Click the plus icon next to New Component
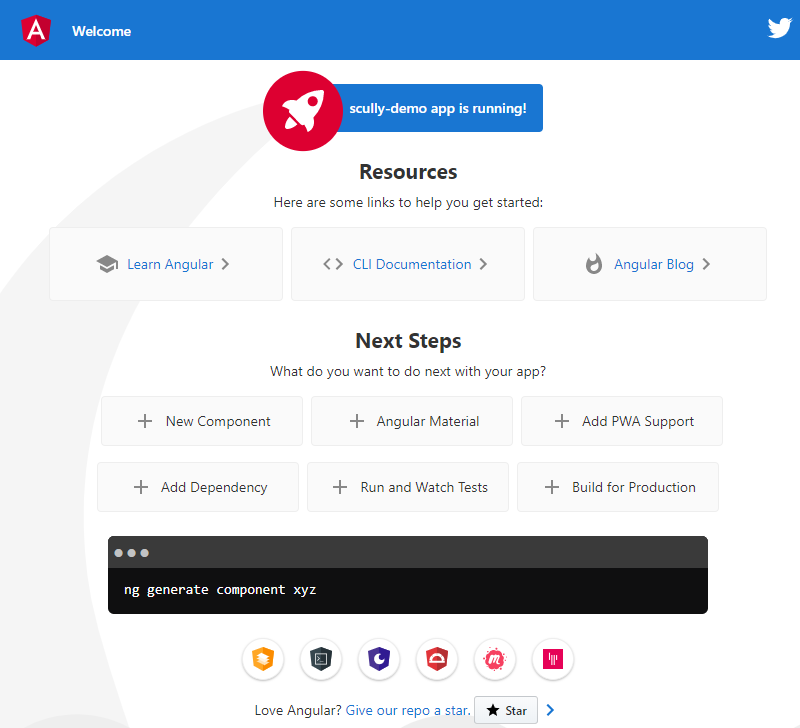 pos(145,421)
